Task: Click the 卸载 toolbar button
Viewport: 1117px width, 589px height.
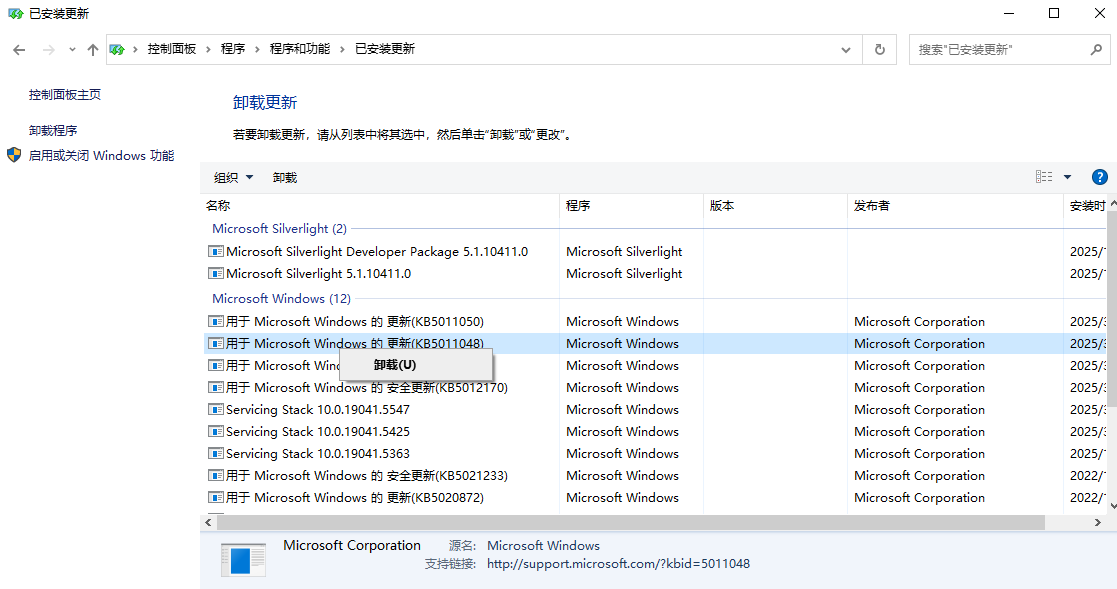Action: (285, 177)
